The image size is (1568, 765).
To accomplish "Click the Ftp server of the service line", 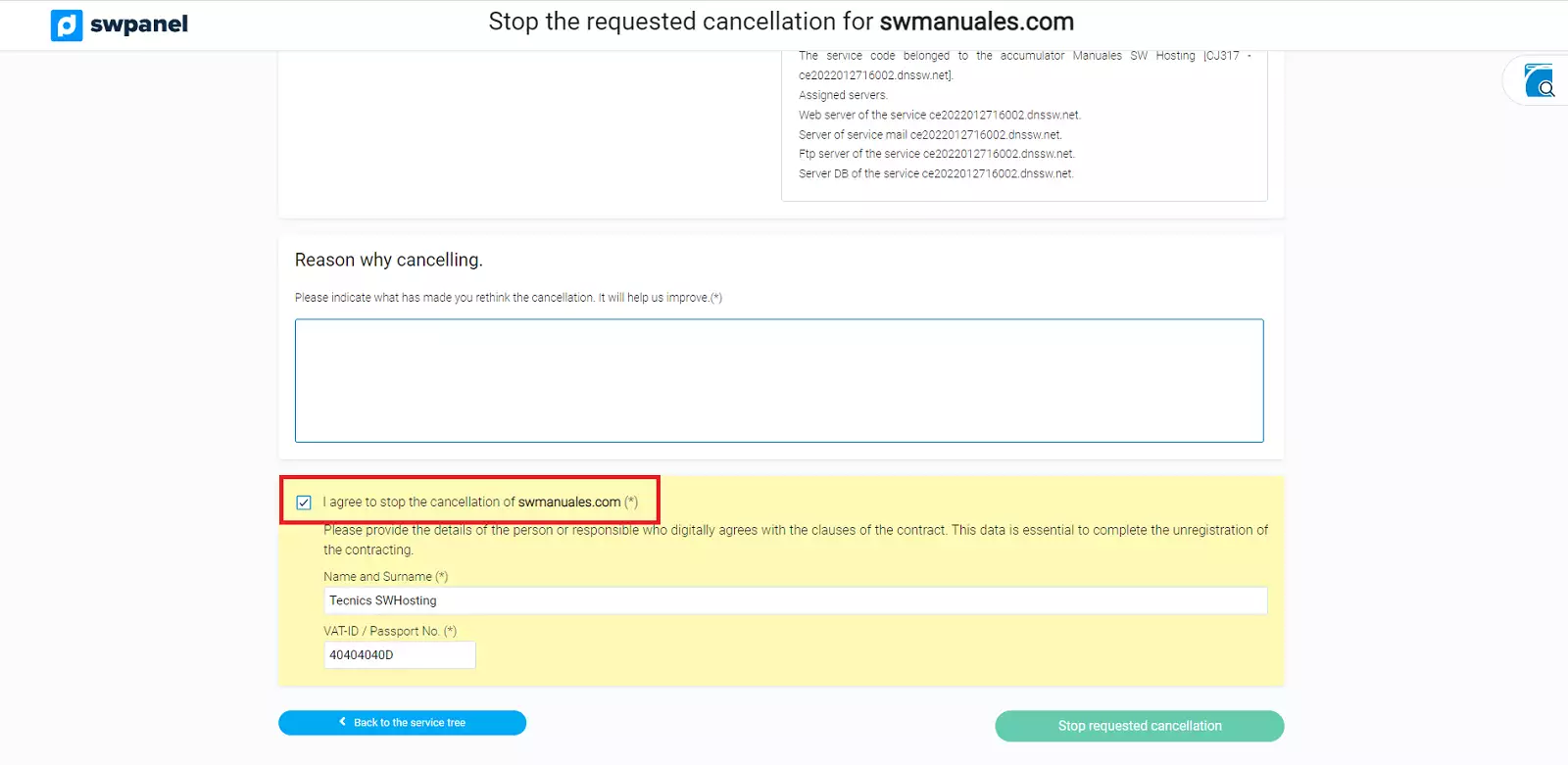I will pyautogui.click(x=936, y=154).
